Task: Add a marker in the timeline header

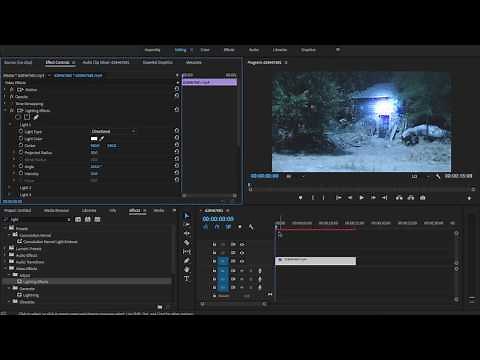Action: (x=239, y=227)
